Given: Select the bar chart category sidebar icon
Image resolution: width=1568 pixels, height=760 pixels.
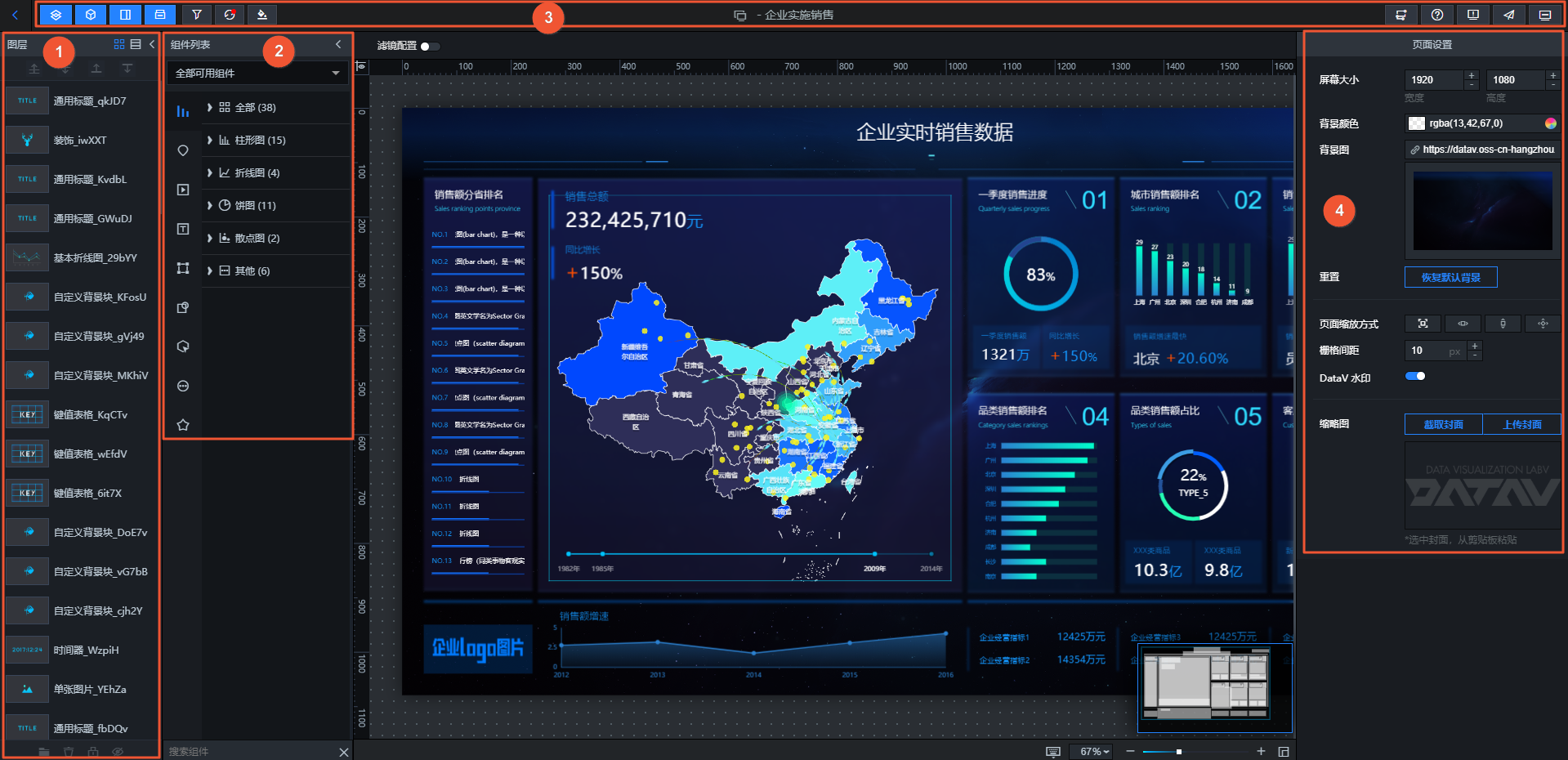Looking at the screenshot, I should coord(183,111).
